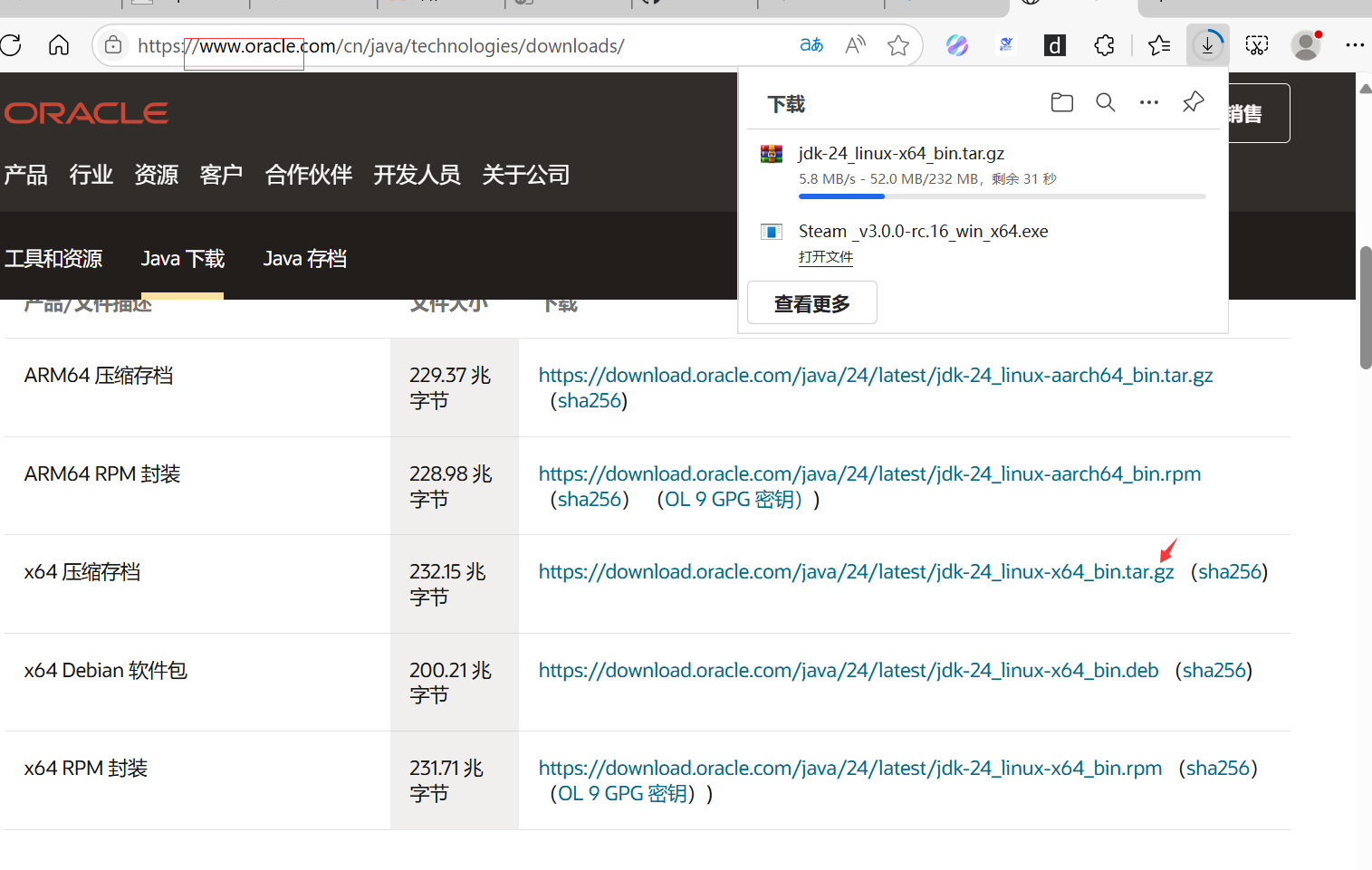Click 打开文件 link for Steam exe

(826, 257)
